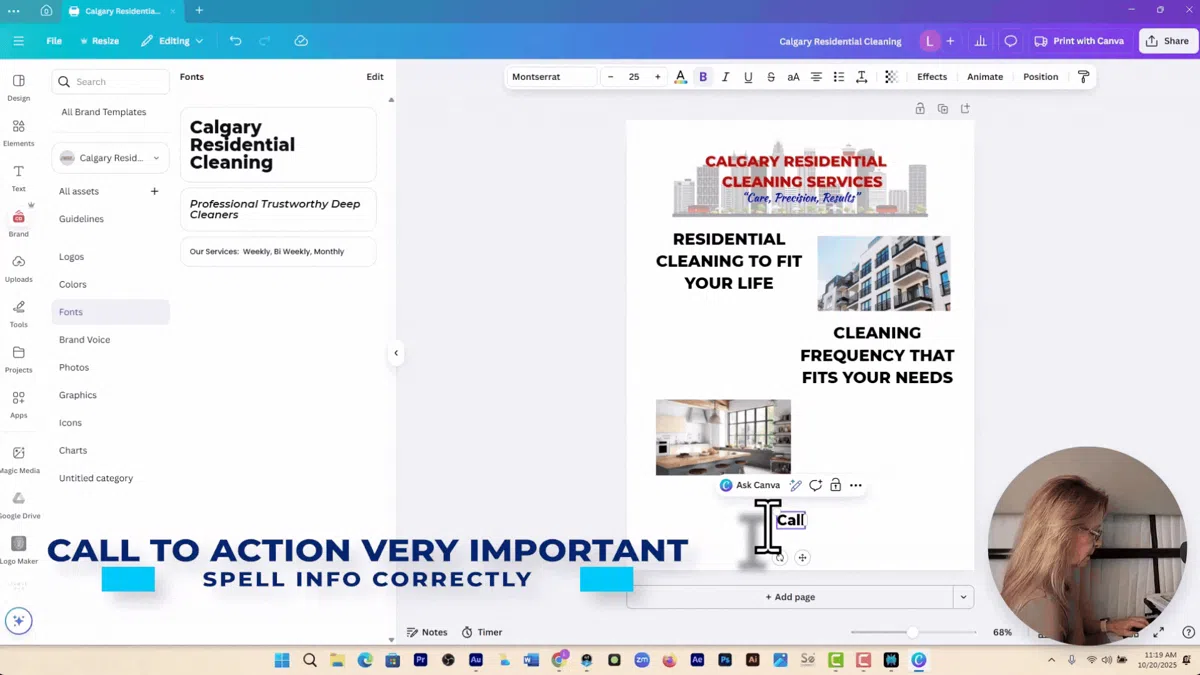The height and width of the screenshot is (675, 1200).
Task: Adjust the zoom level slider
Action: [912, 632]
